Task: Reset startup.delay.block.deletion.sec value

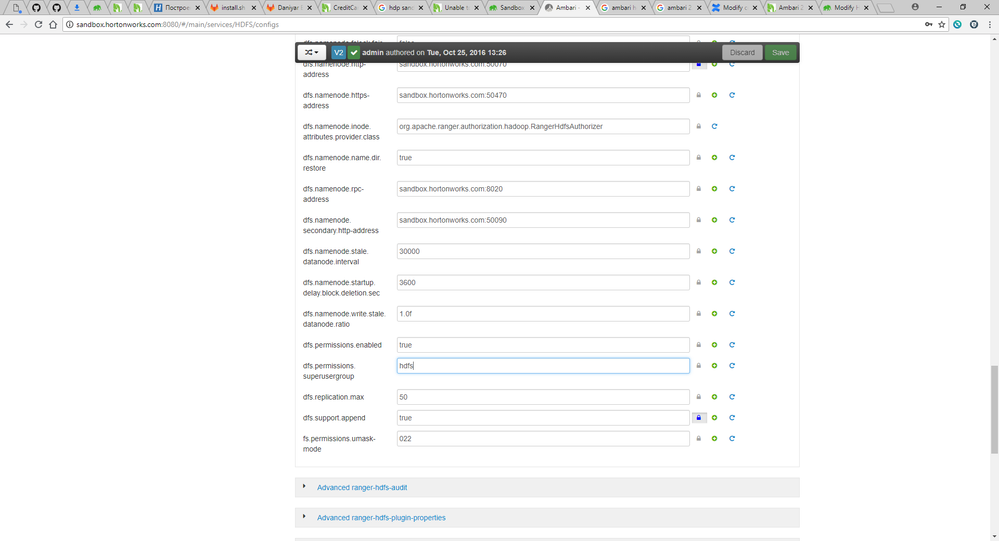Action: pos(732,282)
